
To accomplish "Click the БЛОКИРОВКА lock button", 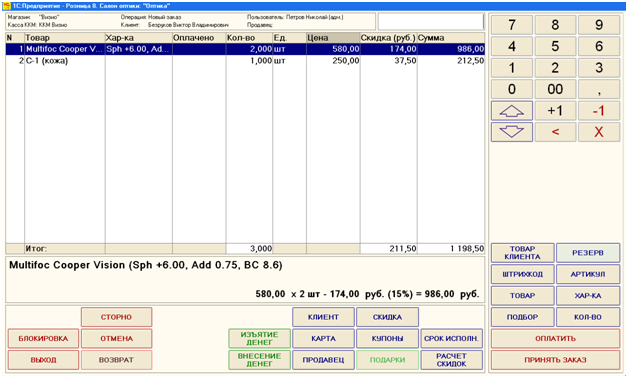I will click(x=43, y=339).
